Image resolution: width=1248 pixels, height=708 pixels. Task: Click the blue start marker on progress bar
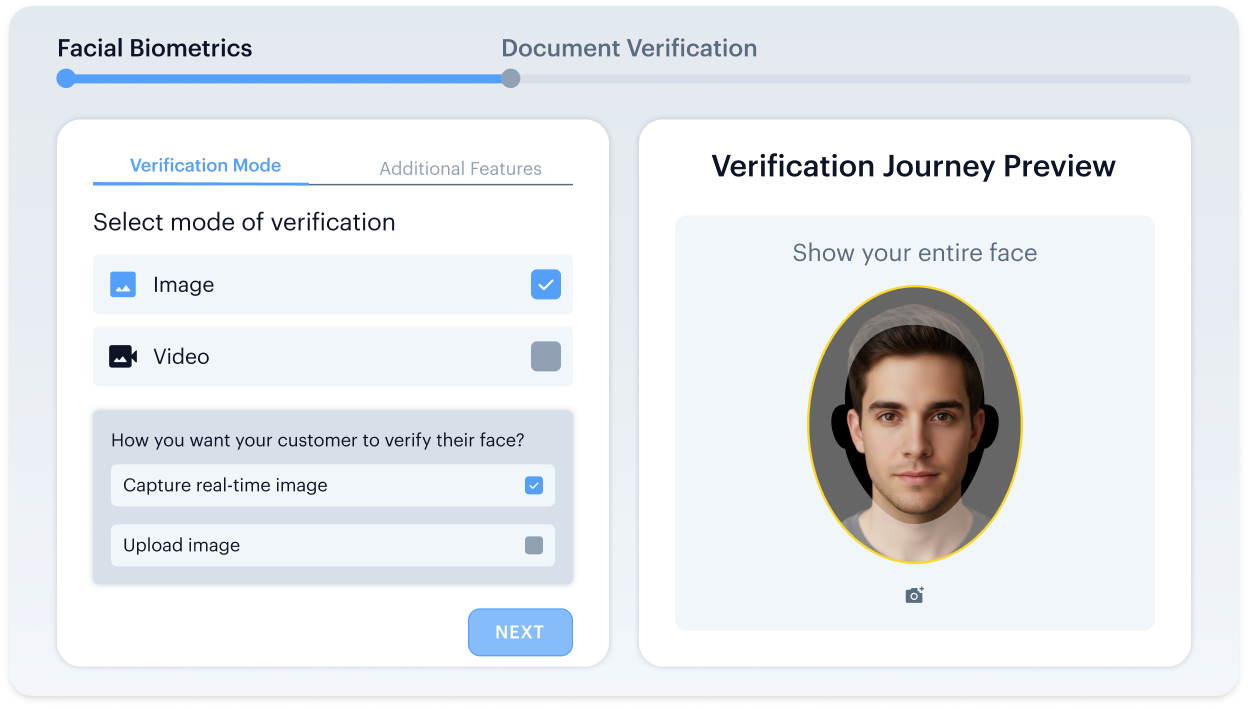coord(66,78)
